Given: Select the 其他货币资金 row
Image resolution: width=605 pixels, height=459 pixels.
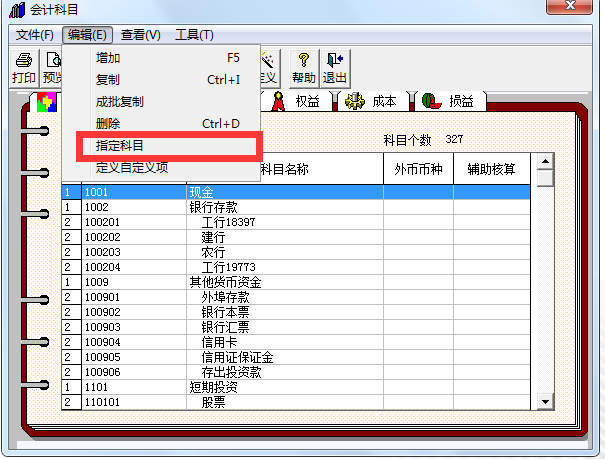Looking at the screenshot, I should tap(296, 282).
